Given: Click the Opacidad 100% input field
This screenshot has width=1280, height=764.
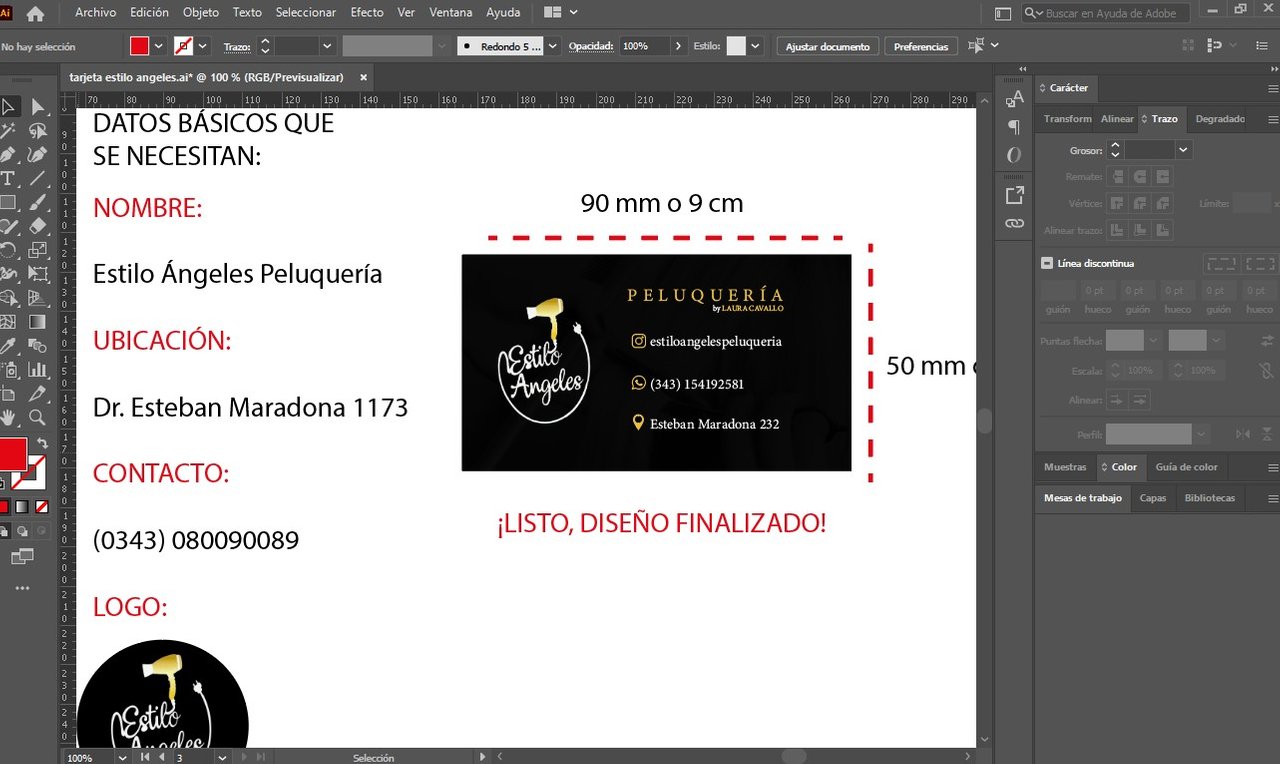Looking at the screenshot, I should (x=644, y=46).
